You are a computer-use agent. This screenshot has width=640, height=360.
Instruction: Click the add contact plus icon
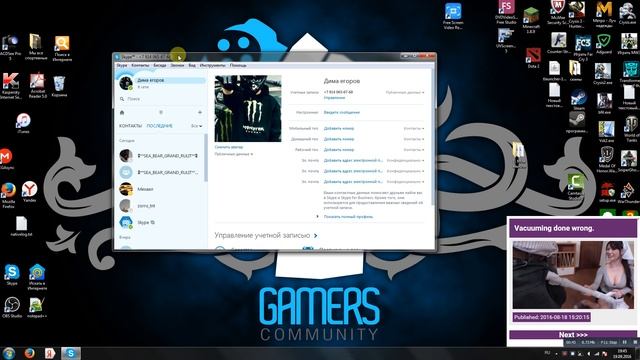tap(200, 112)
